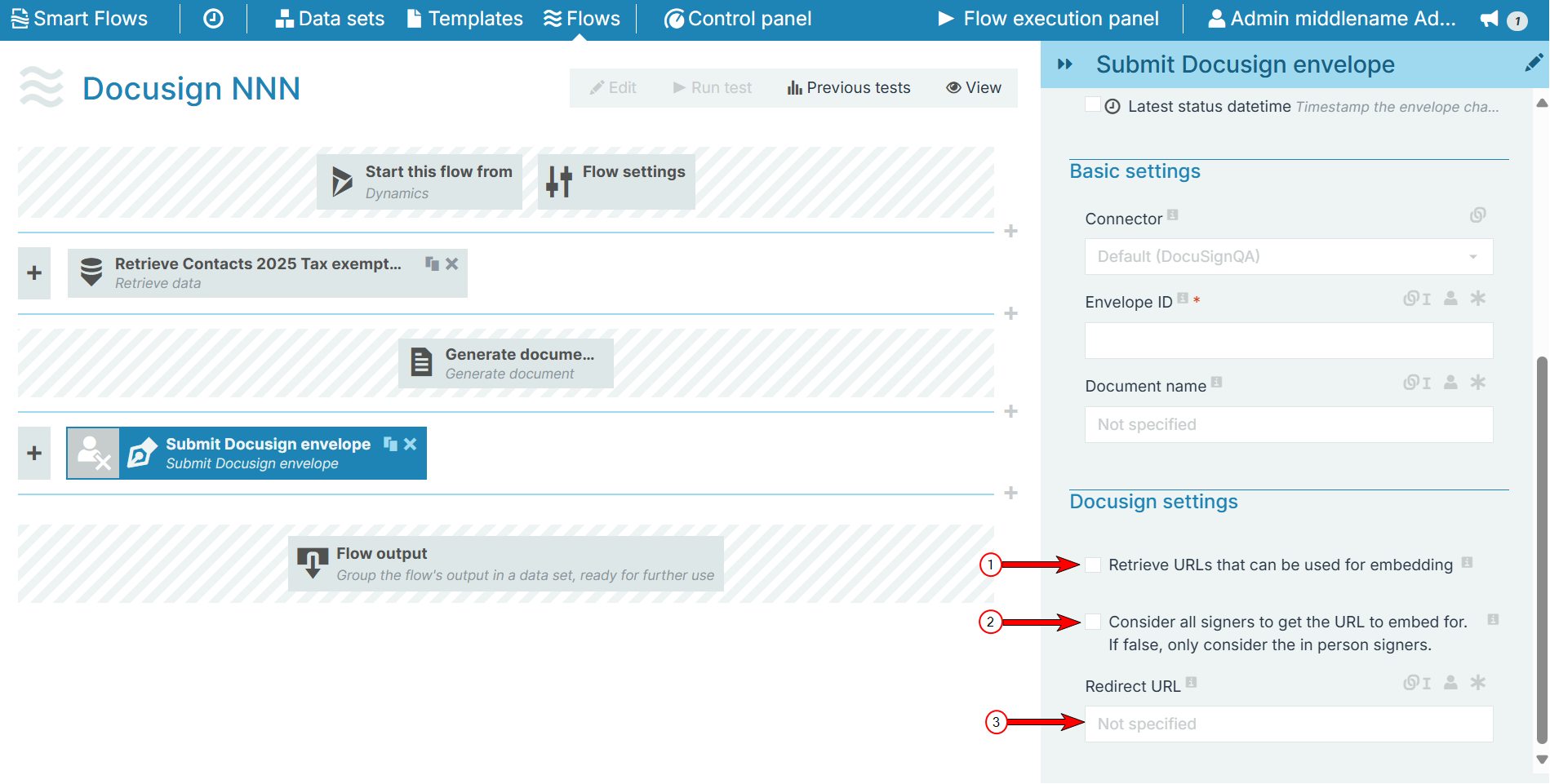The image size is (1550, 784).
Task: Toggle the Latest status datetime checkbox
Action: pyautogui.click(x=1093, y=104)
